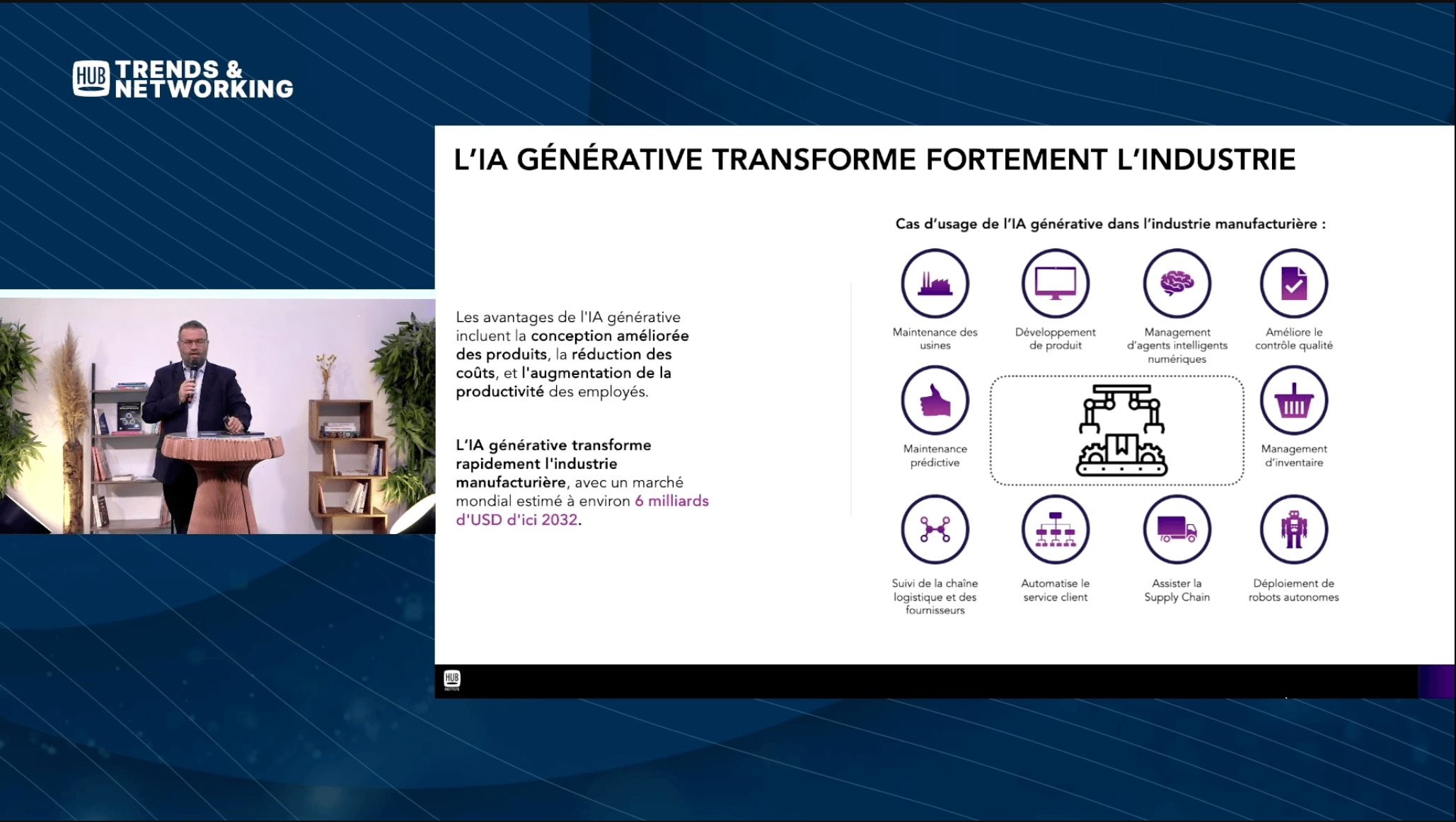Select the shopping basket inventory management icon
This screenshot has height=822, width=1456.
(1293, 400)
